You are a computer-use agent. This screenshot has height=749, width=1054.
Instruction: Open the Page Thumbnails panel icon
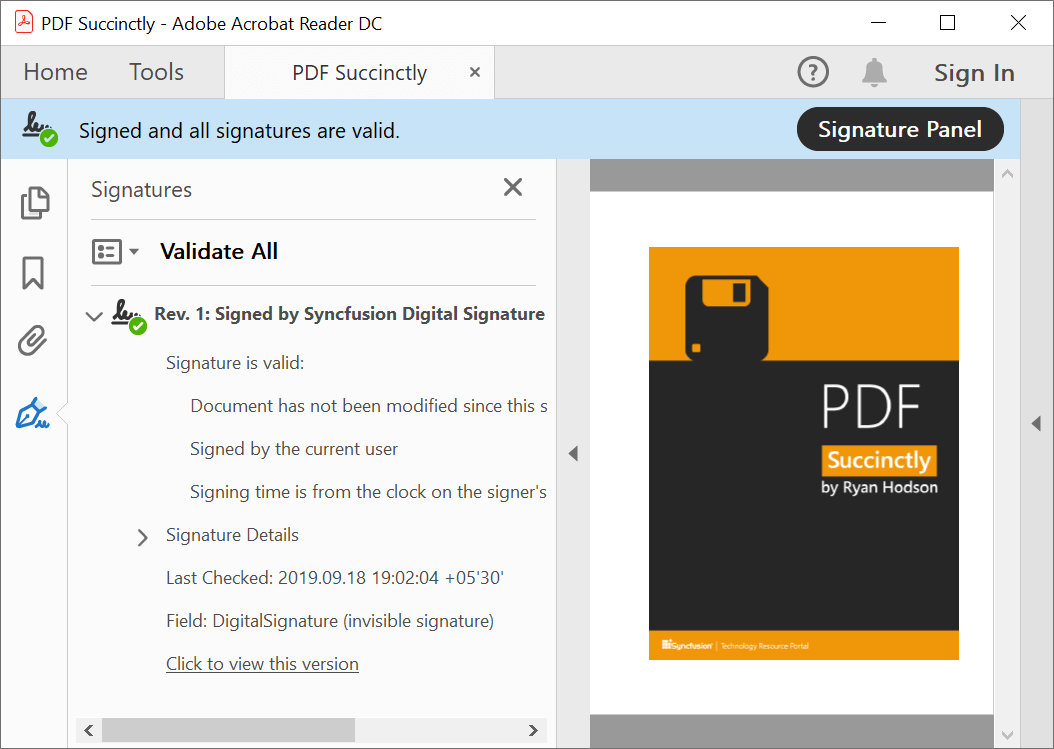pos(34,202)
